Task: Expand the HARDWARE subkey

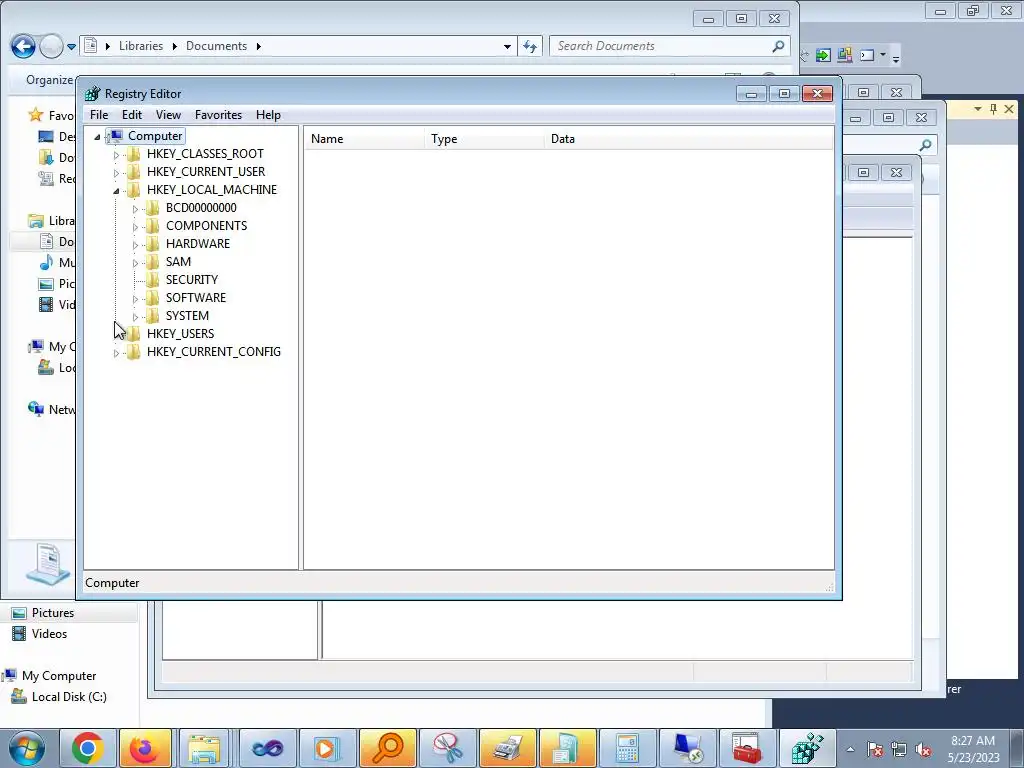Action: pos(135,245)
